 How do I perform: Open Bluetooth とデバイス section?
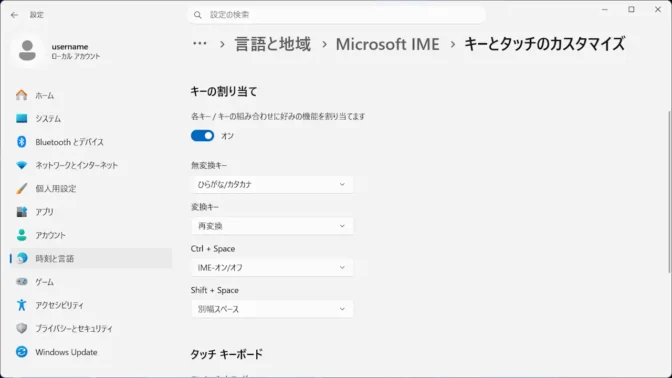coord(91,142)
